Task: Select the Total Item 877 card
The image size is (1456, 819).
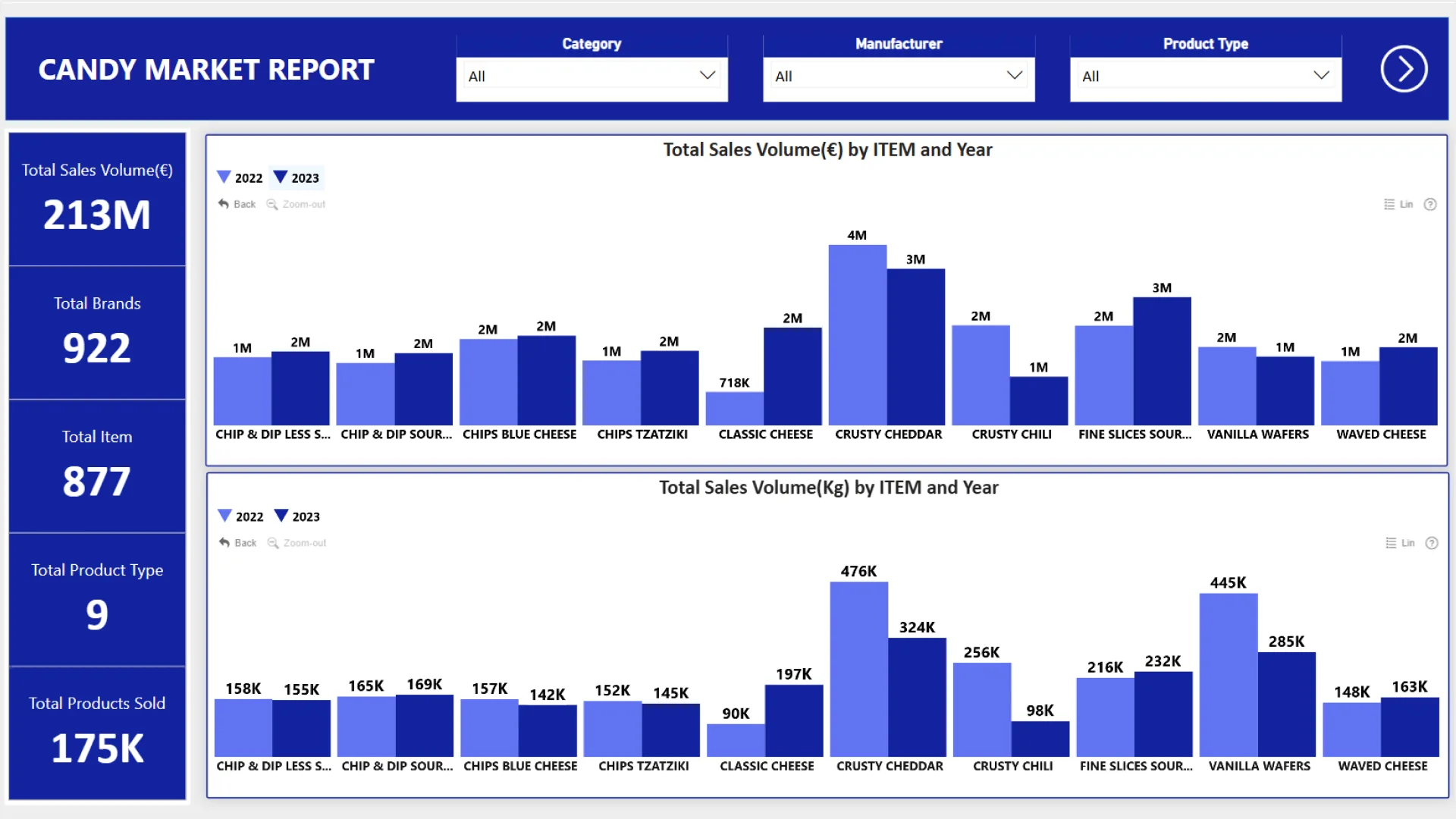Action: (97, 466)
